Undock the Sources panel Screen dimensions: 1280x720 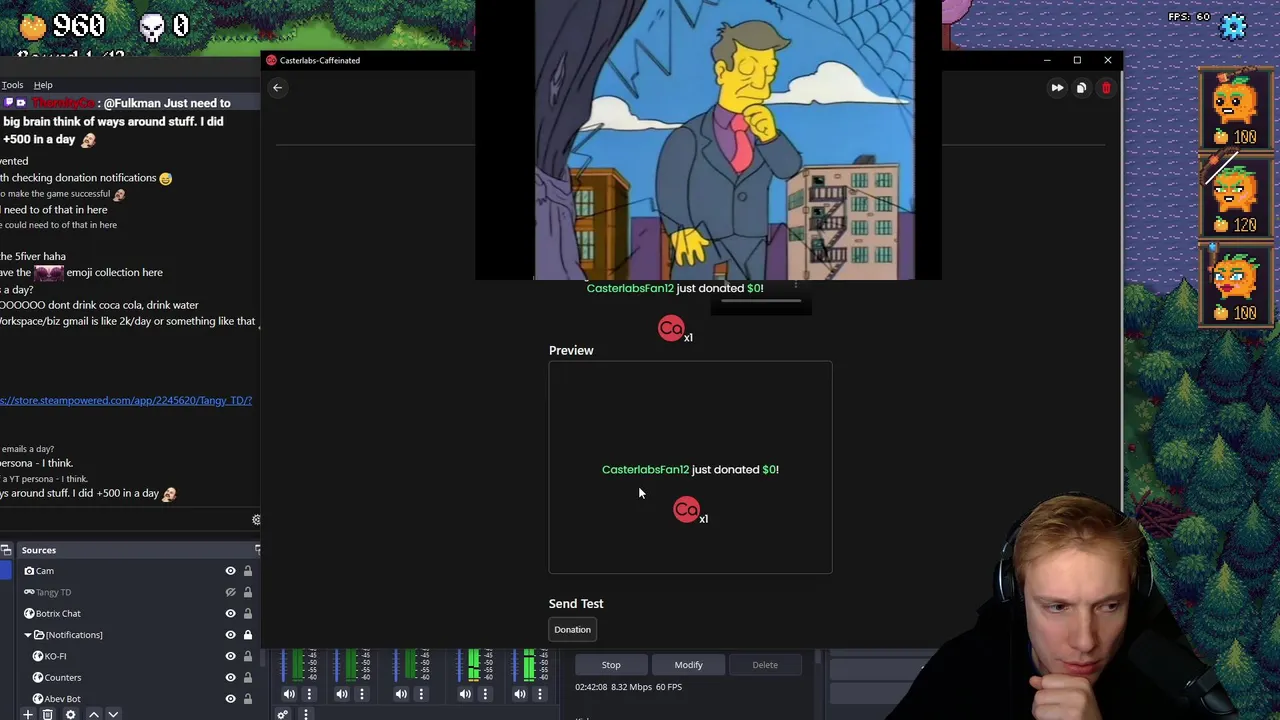257,550
